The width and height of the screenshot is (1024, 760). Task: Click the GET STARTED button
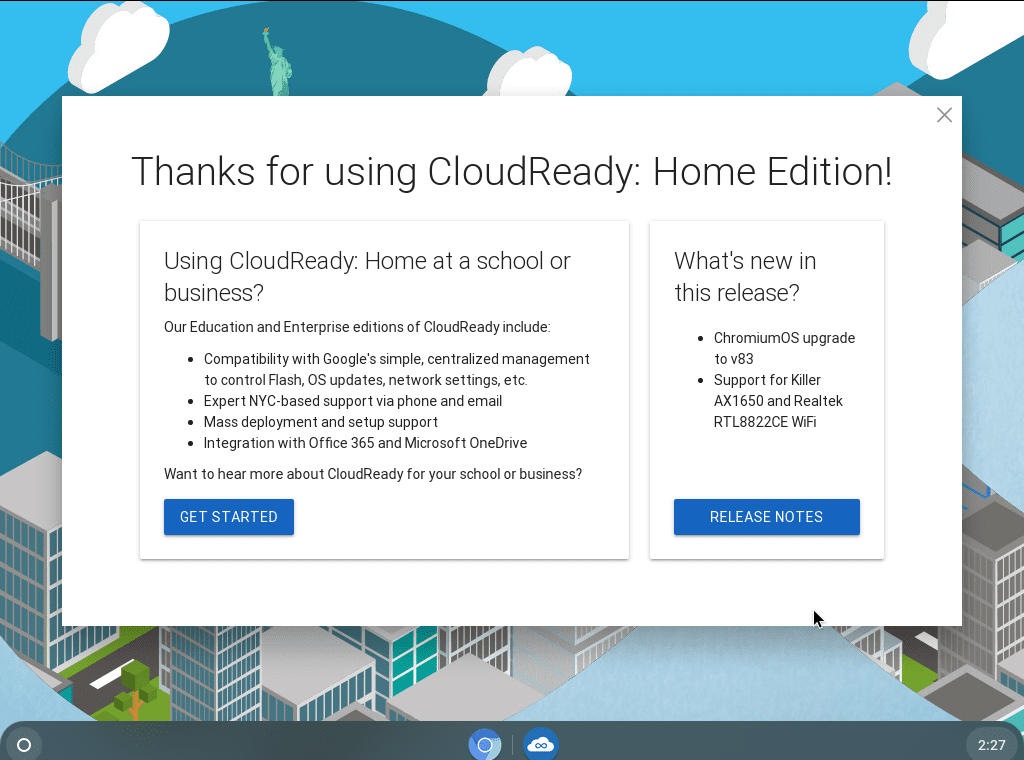point(229,517)
